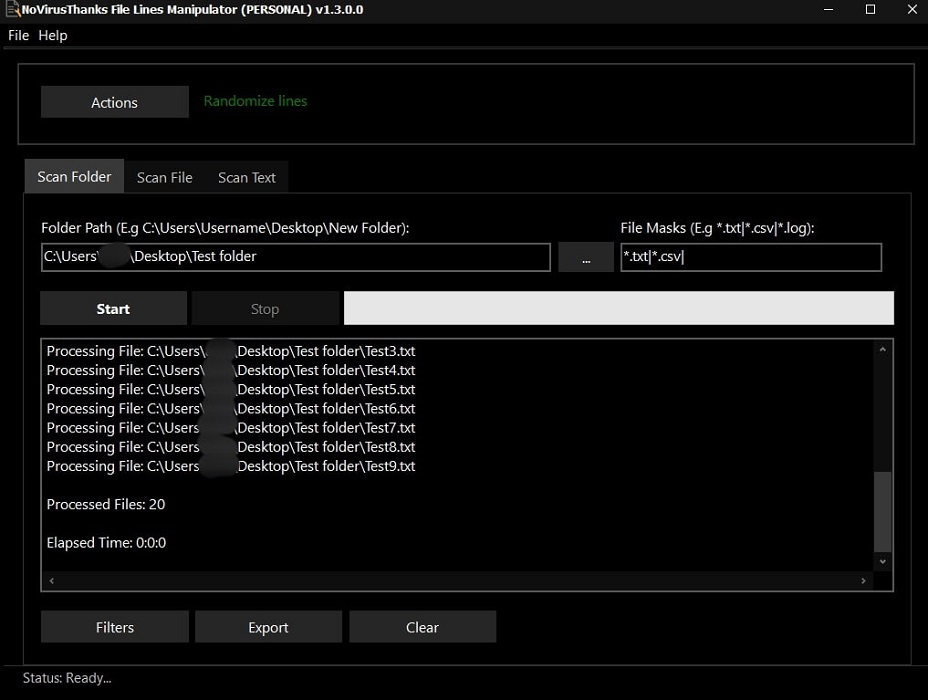Export the processing results
Viewport: 928px width, 700px height.
pyautogui.click(x=268, y=627)
